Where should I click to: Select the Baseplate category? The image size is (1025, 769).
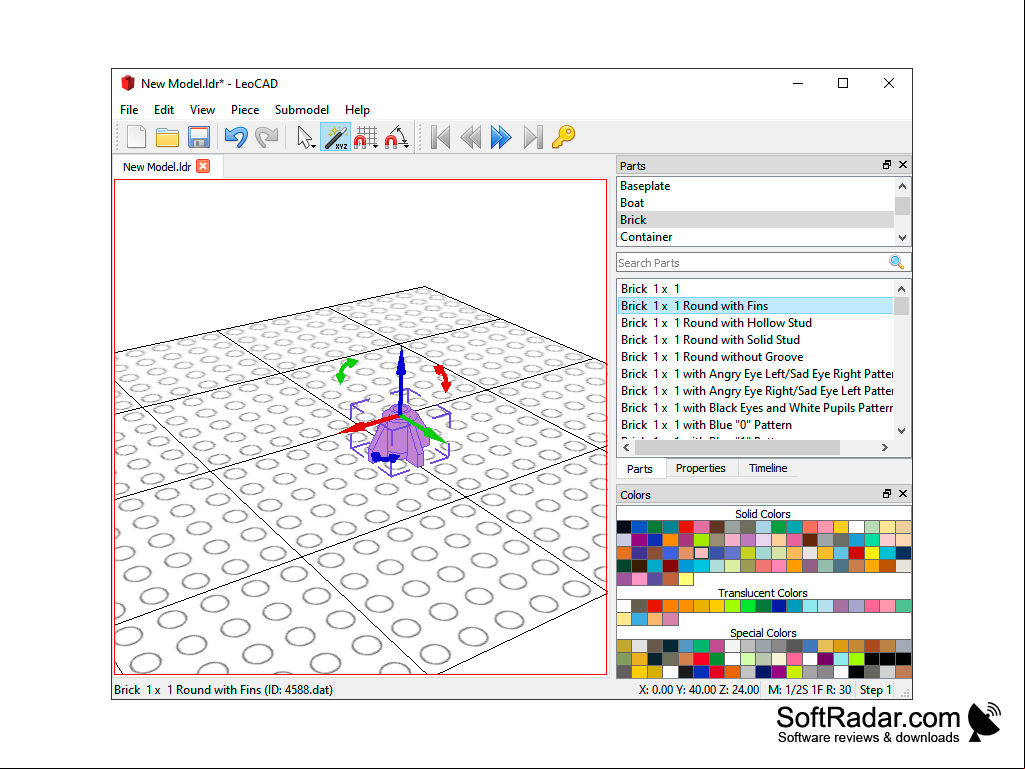[x=756, y=186]
